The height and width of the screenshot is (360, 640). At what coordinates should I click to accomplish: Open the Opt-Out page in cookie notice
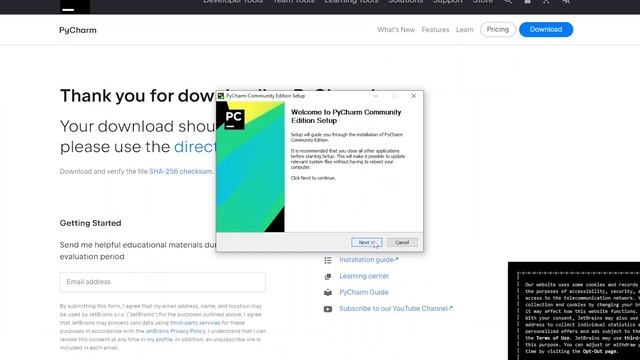point(599,351)
